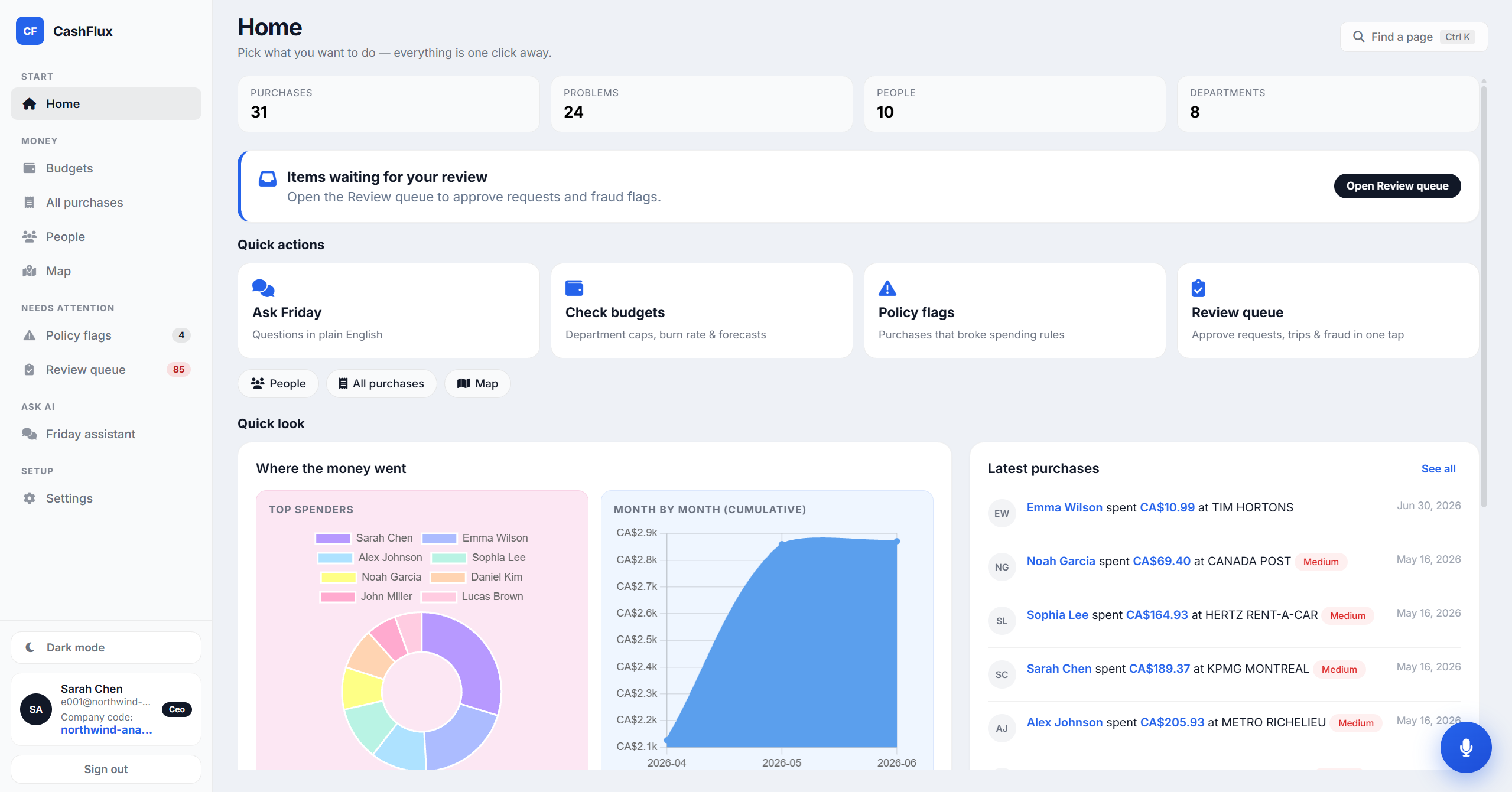
Task: Click the People group icon in sidebar
Action: tap(30, 237)
